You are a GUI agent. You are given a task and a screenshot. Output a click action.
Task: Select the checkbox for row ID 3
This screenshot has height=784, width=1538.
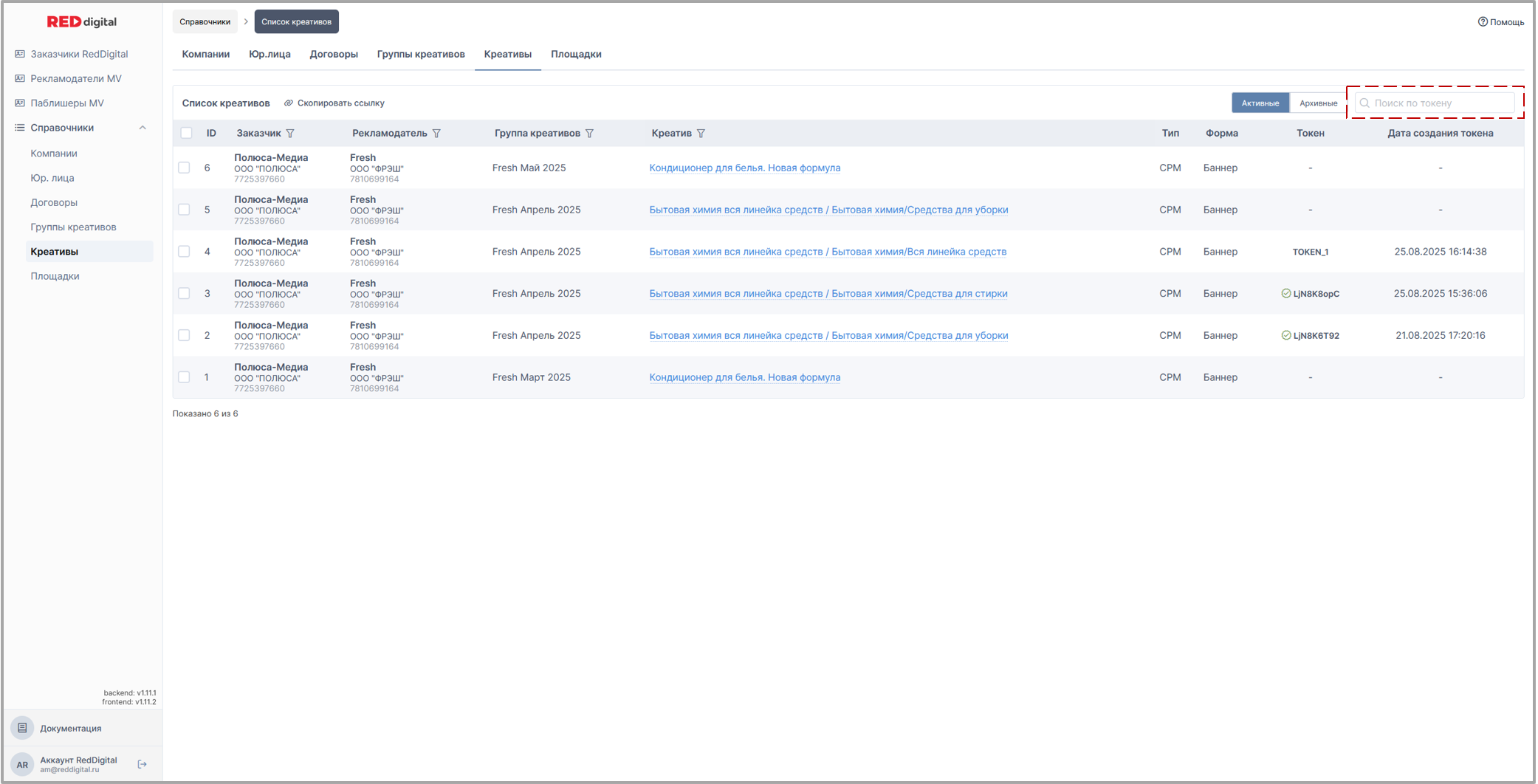point(185,293)
